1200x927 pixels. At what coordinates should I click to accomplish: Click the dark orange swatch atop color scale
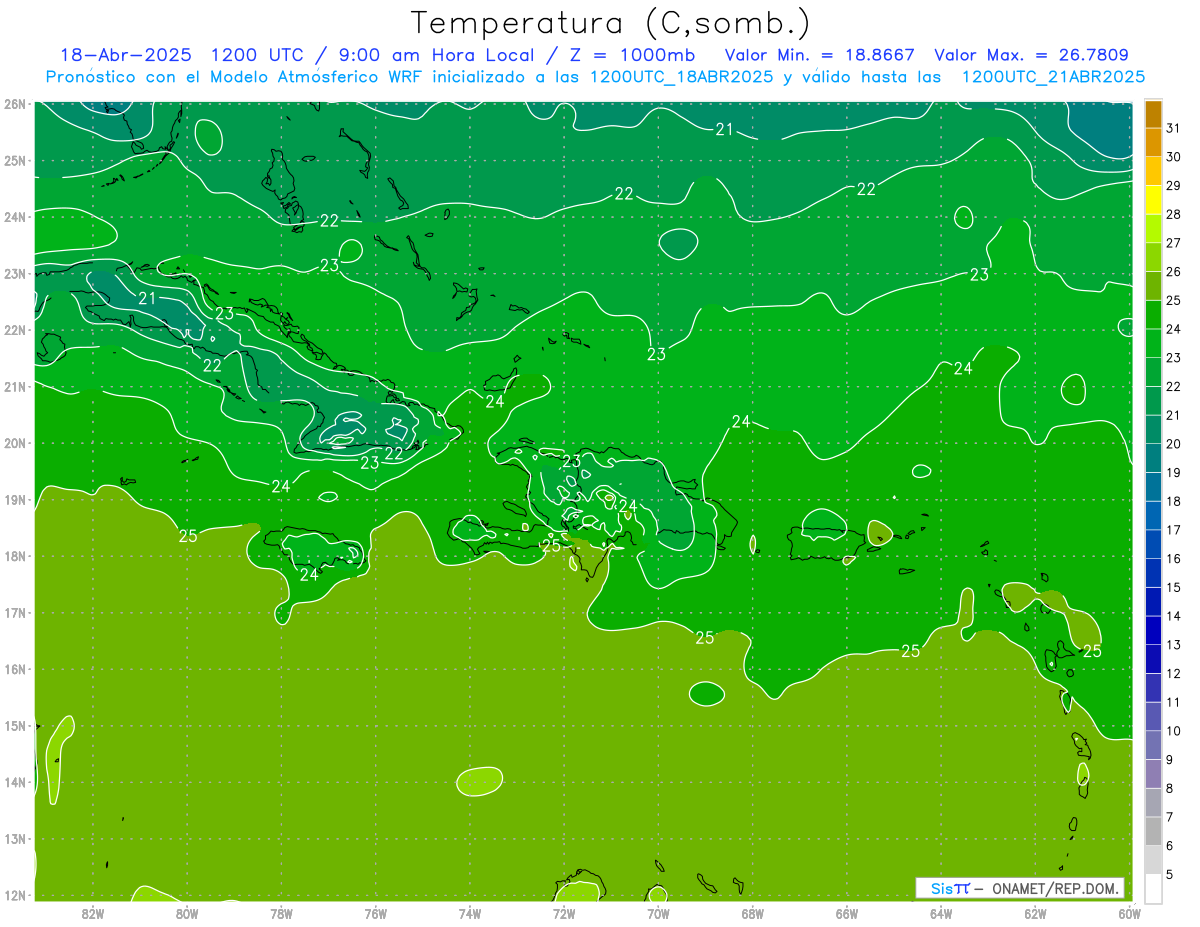pos(1153,114)
